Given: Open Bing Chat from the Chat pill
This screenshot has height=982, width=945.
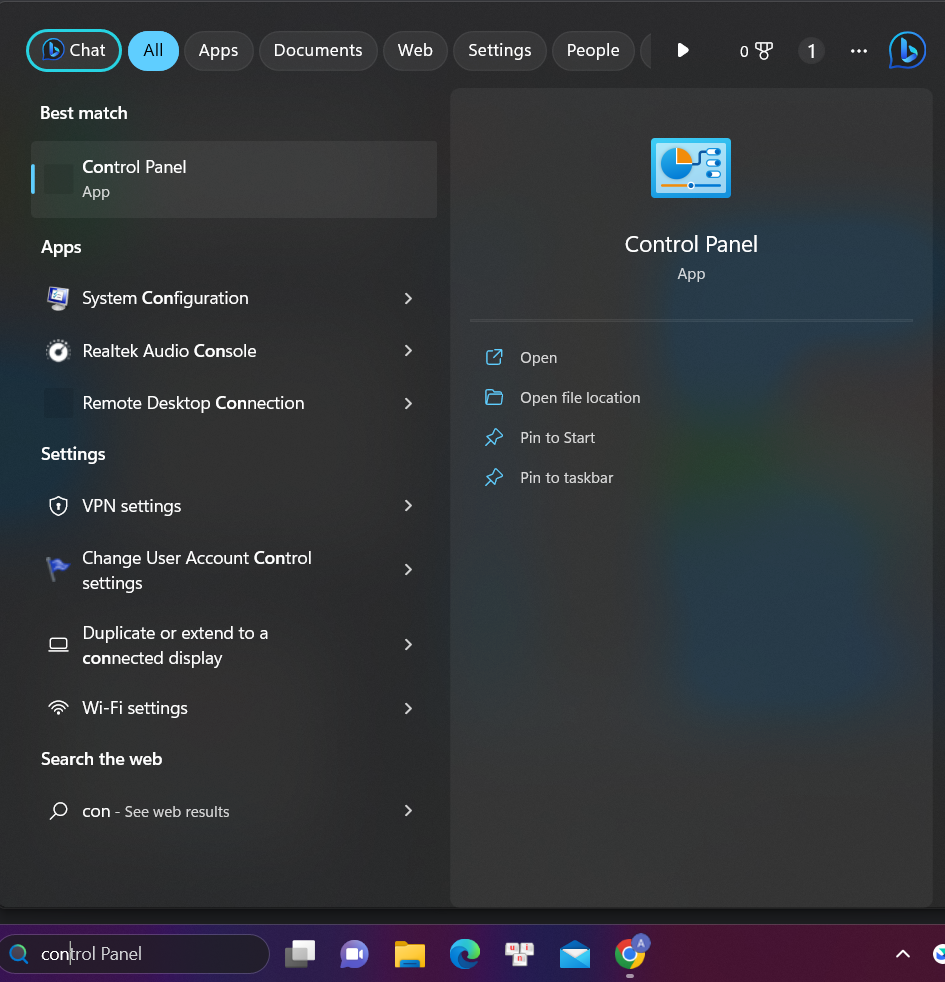Looking at the screenshot, I should point(74,50).
